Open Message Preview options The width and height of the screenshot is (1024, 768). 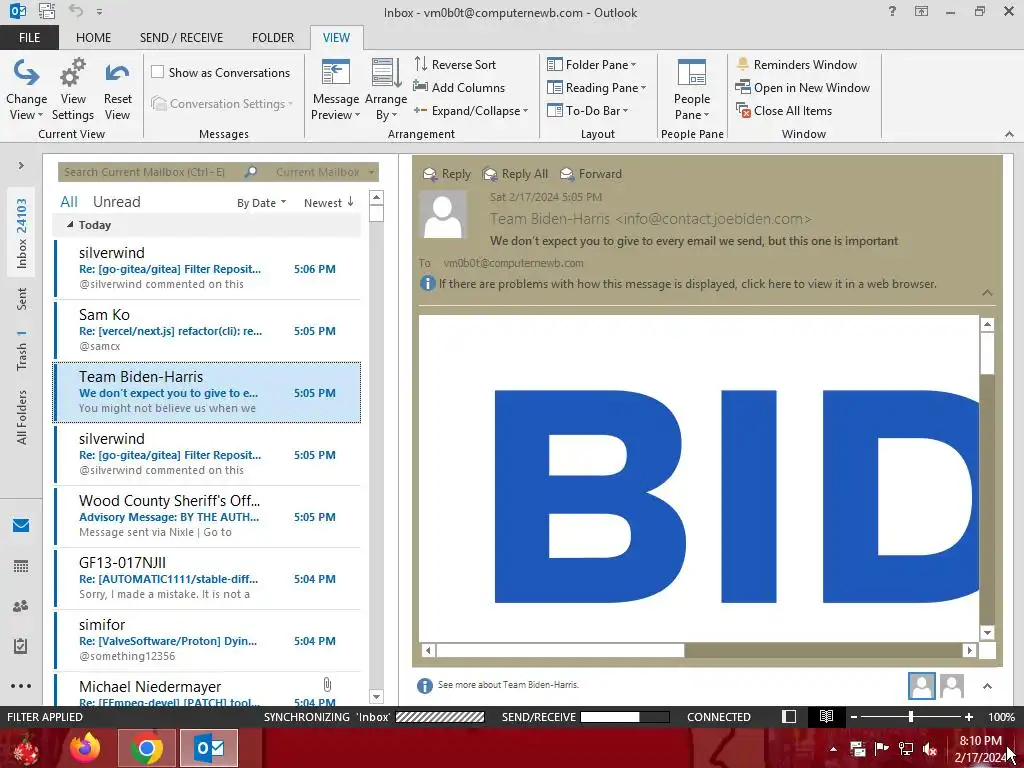335,89
